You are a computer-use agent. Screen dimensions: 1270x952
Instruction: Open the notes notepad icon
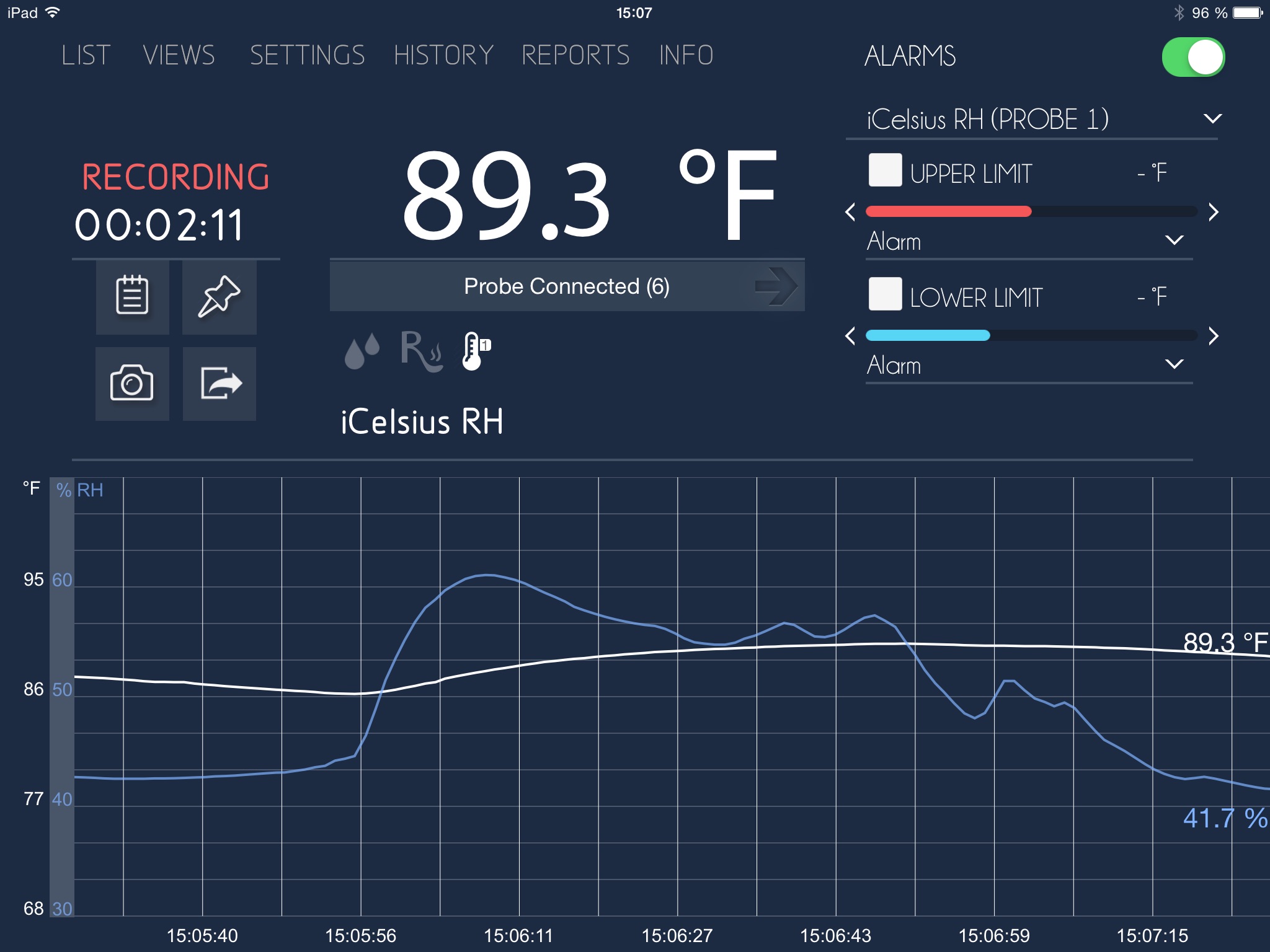coord(132,296)
